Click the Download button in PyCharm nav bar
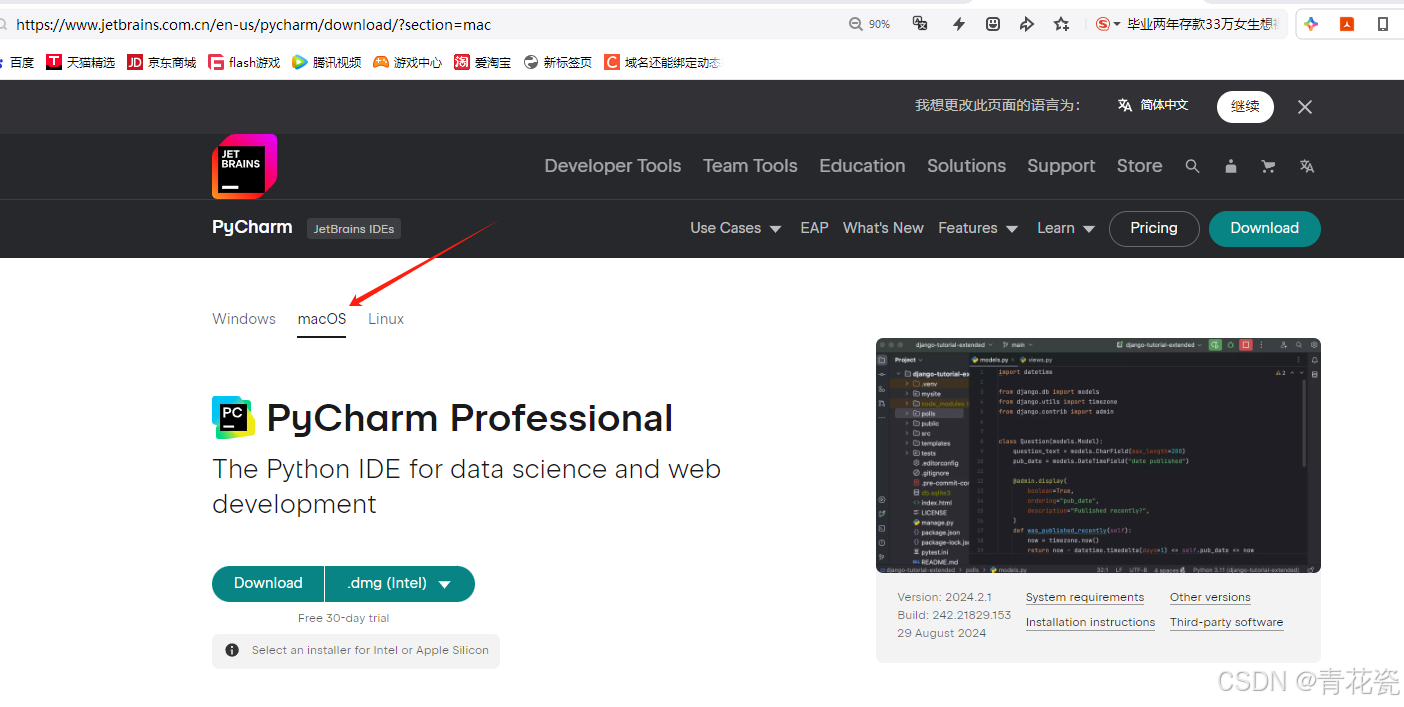The width and height of the screenshot is (1404, 707). tap(1264, 228)
